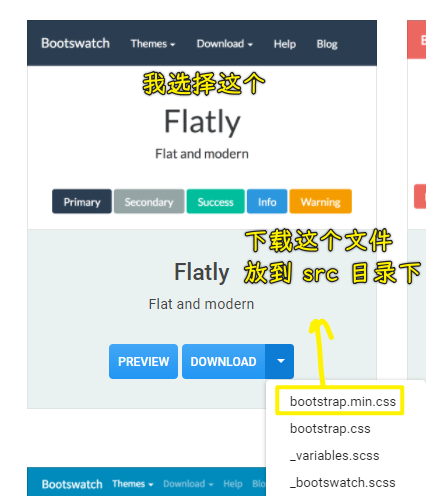The width and height of the screenshot is (426, 496).
Task: Click the green Success button
Action: point(216,201)
